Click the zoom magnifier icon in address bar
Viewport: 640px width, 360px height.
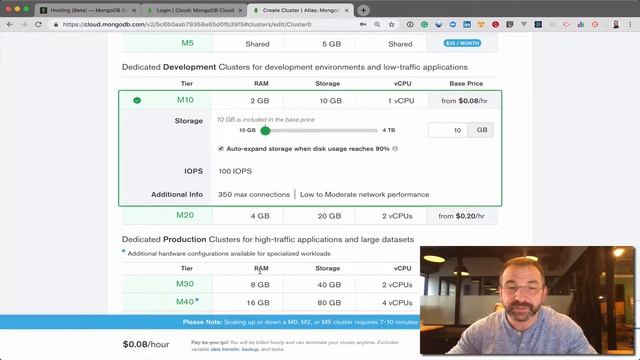point(377,24)
